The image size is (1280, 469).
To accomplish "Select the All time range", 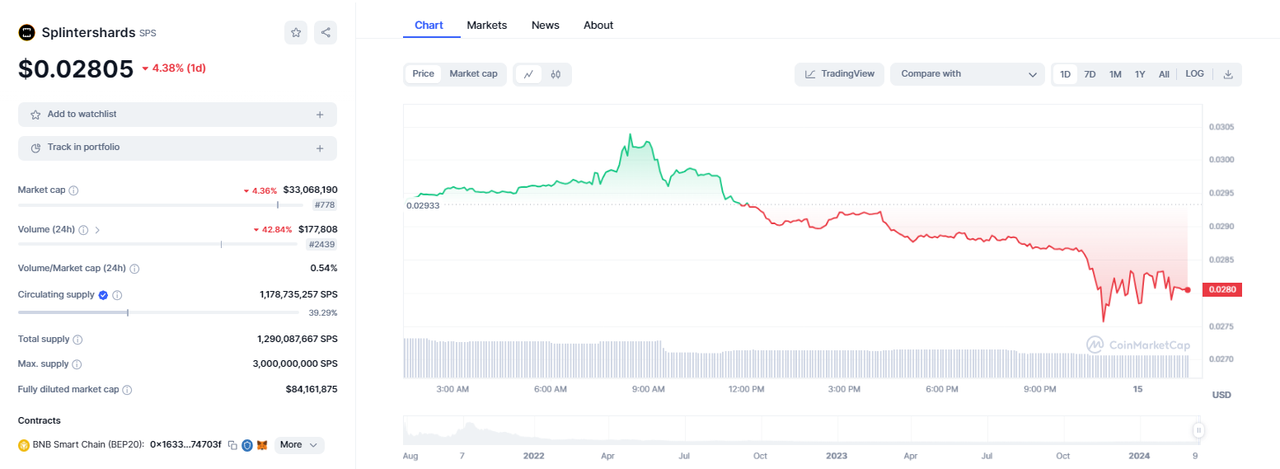I will click(x=1164, y=74).
